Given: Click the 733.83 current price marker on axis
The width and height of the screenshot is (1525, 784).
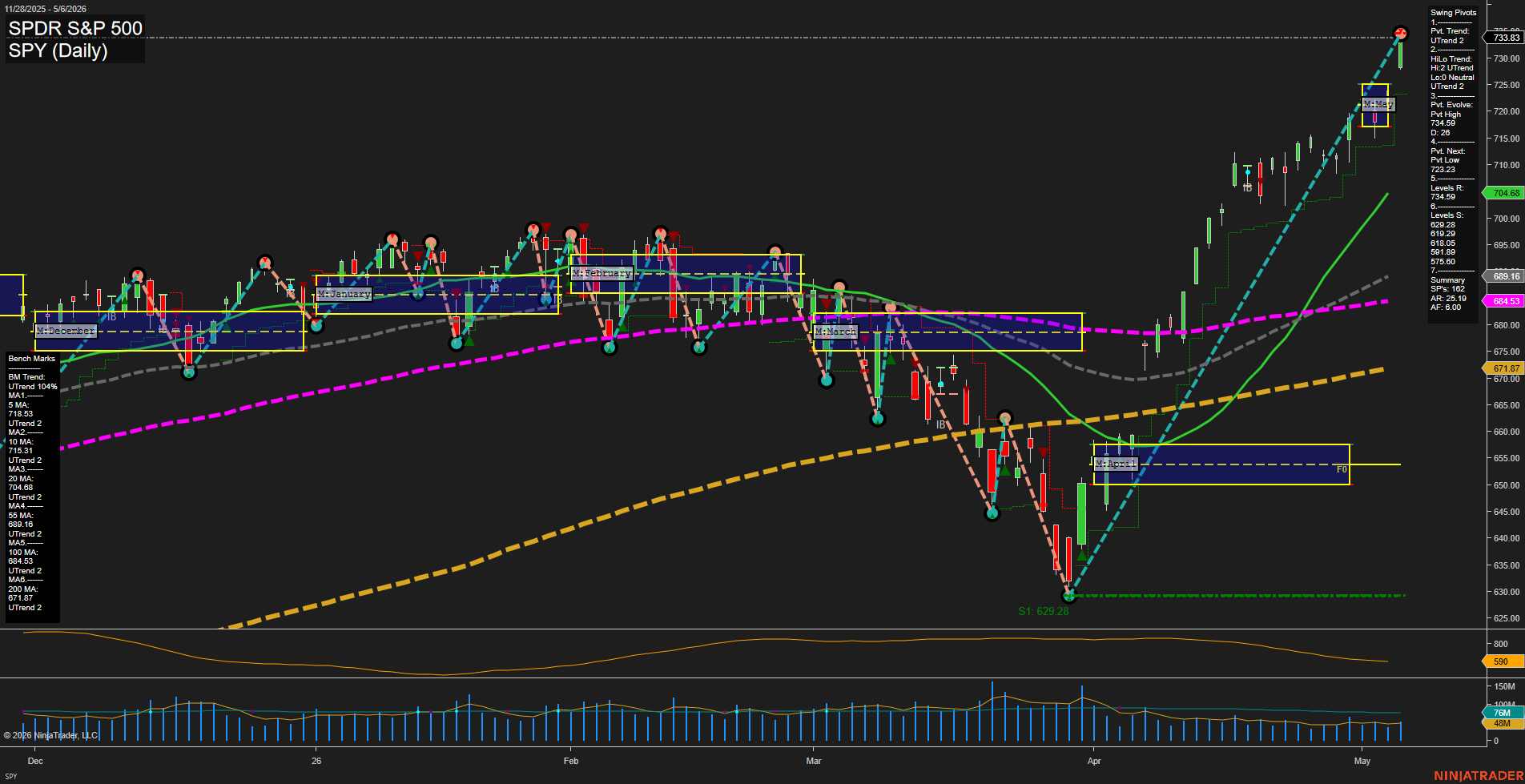Looking at the screenshot, I should (x=1503, y=38).
